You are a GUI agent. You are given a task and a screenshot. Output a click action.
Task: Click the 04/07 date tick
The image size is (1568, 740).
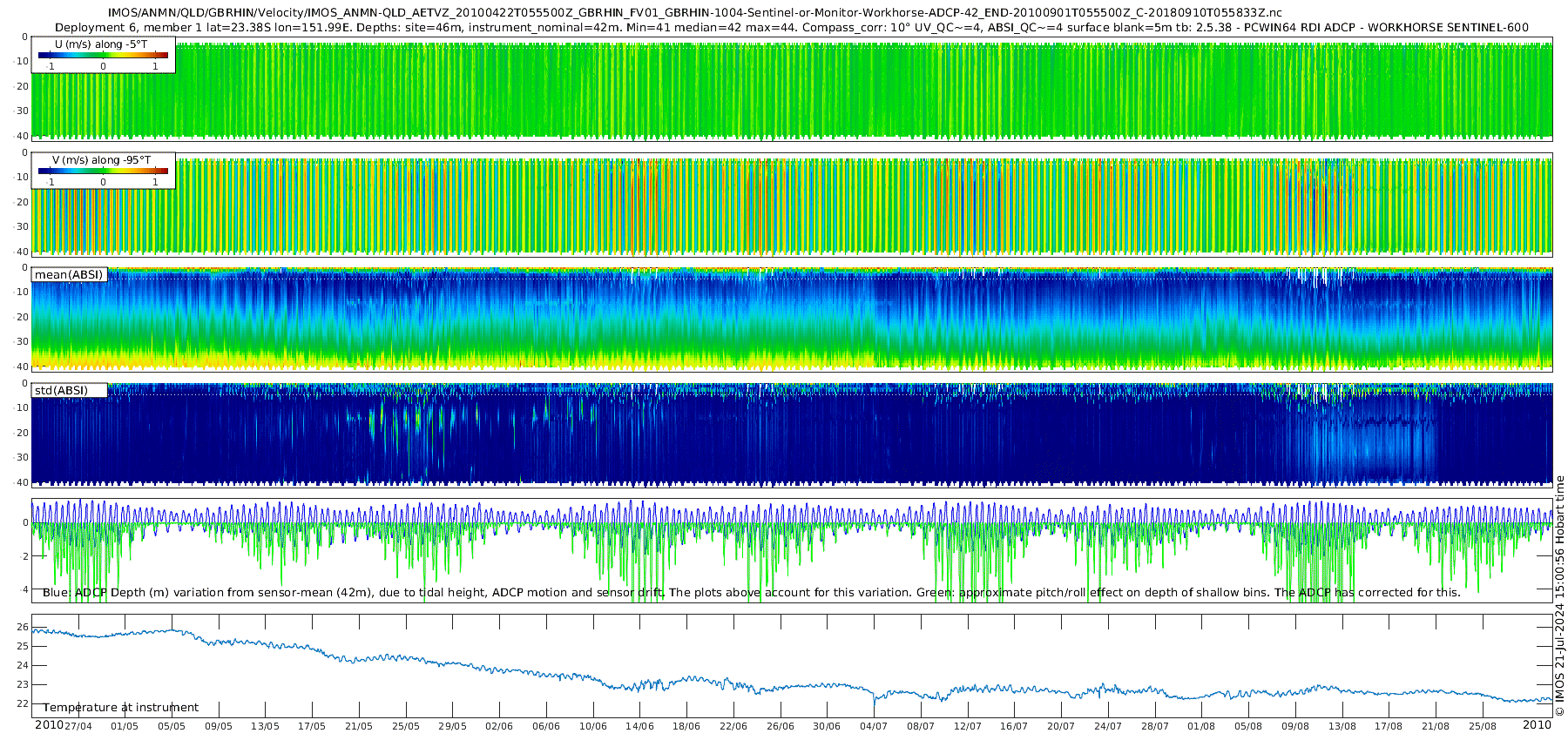click(874, 726)
